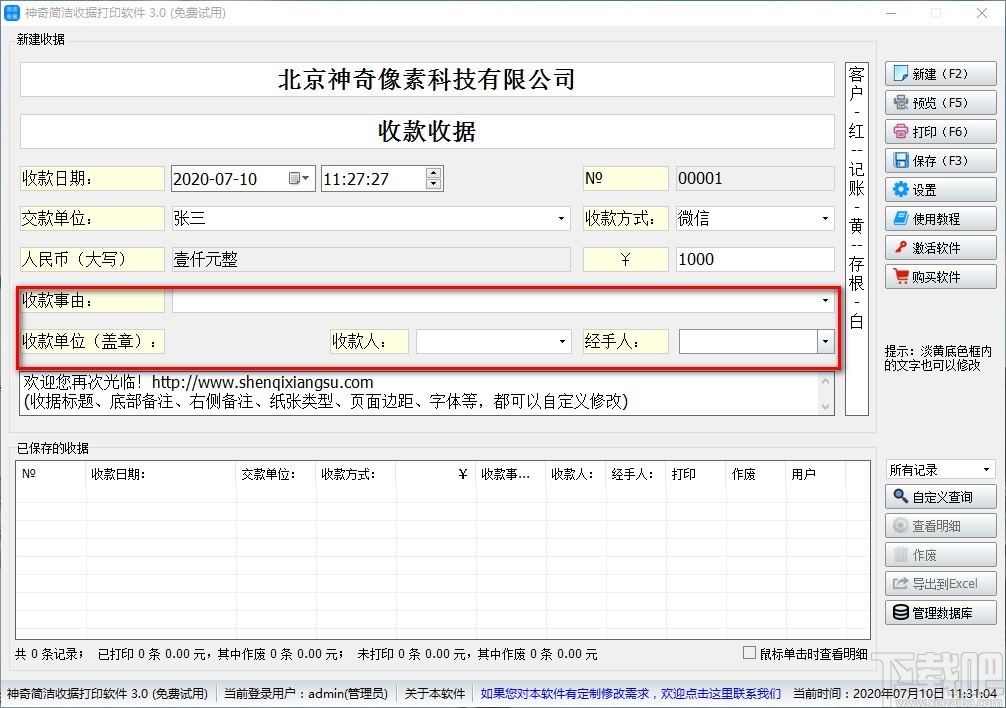1006x708 pixels.
Task: Expand the 收款事由 reason dropdown
Action: coord(826,299)
